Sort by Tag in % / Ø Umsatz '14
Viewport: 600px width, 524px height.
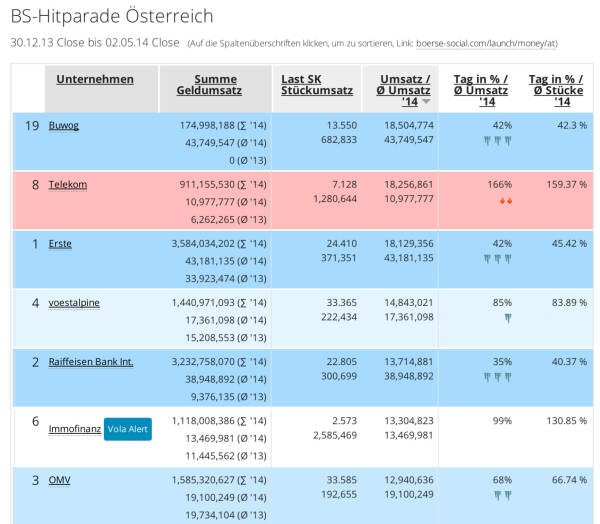(481, 90)
